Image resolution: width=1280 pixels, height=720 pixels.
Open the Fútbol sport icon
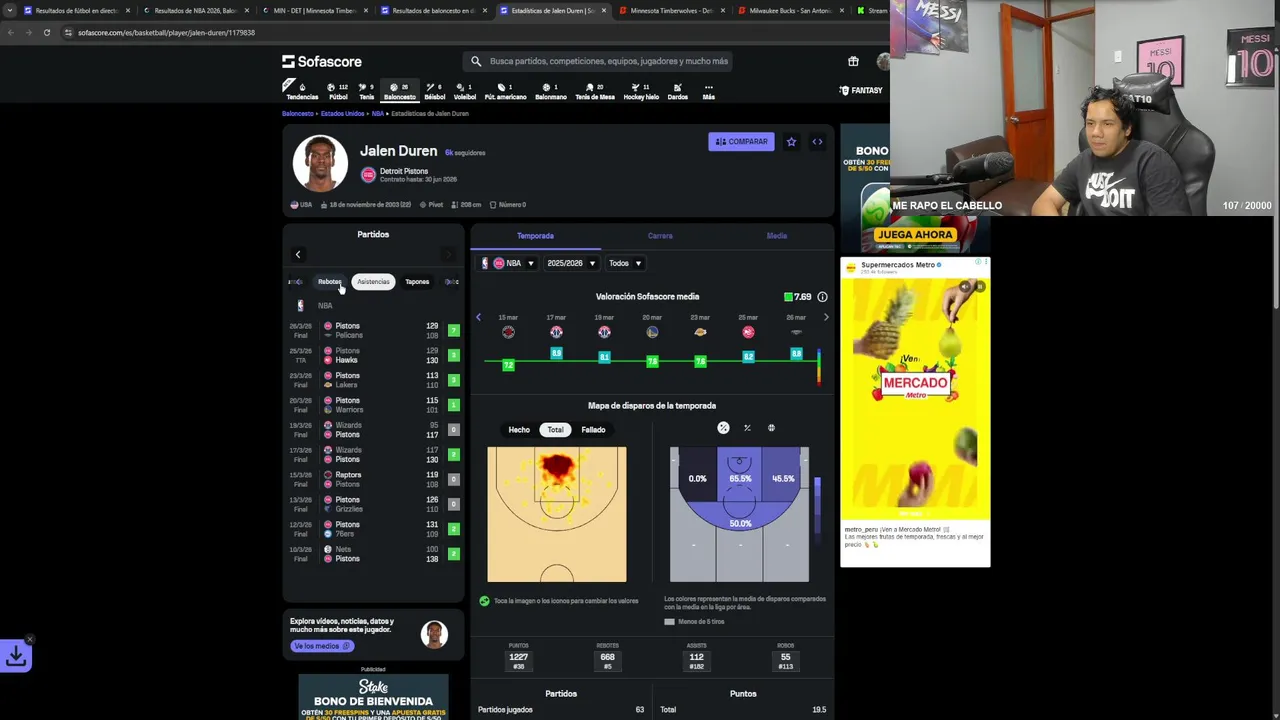point(338,91)
